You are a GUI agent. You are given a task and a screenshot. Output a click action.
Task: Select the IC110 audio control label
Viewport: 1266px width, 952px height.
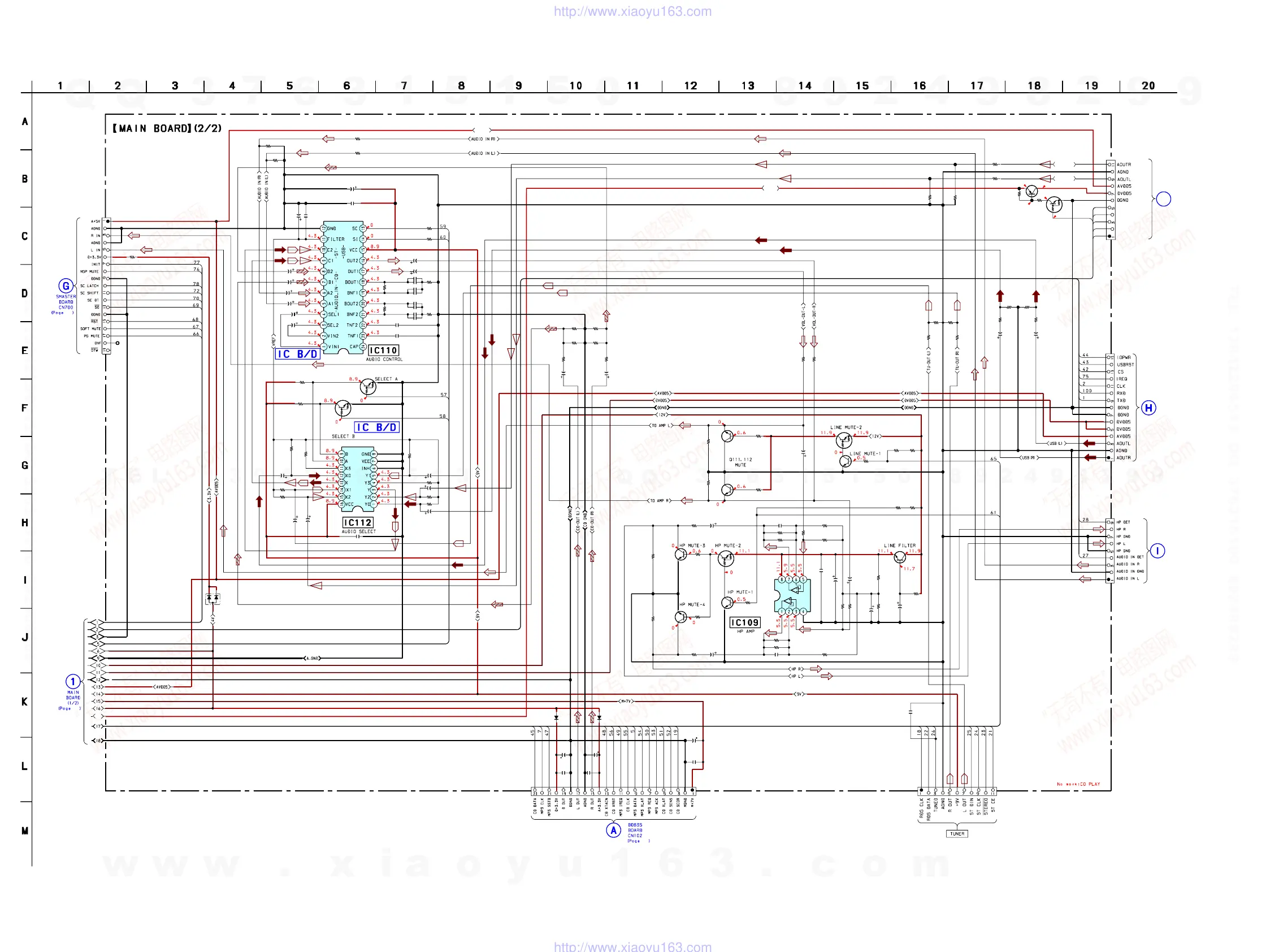coord(383,350)
